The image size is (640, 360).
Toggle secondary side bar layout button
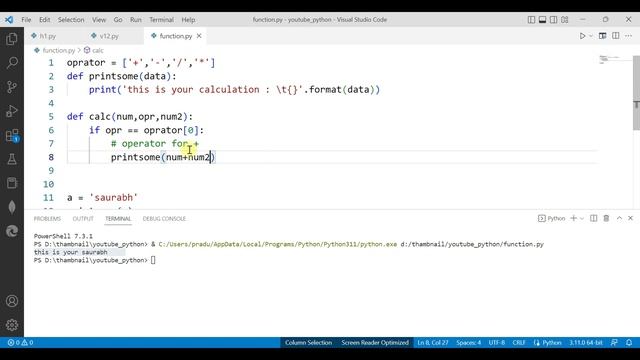point(553,20)
